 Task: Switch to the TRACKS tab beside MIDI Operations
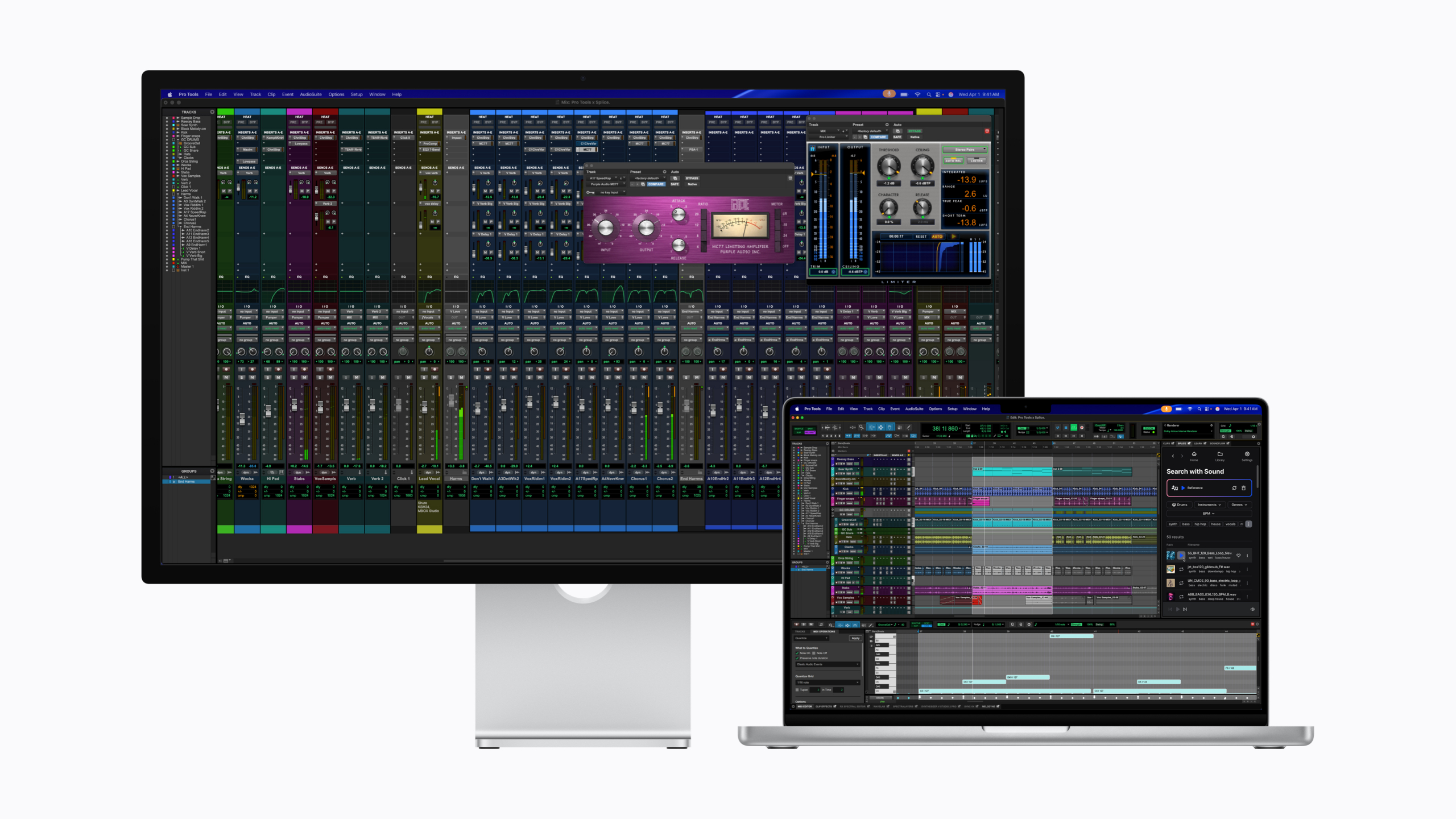click(800, 631)
